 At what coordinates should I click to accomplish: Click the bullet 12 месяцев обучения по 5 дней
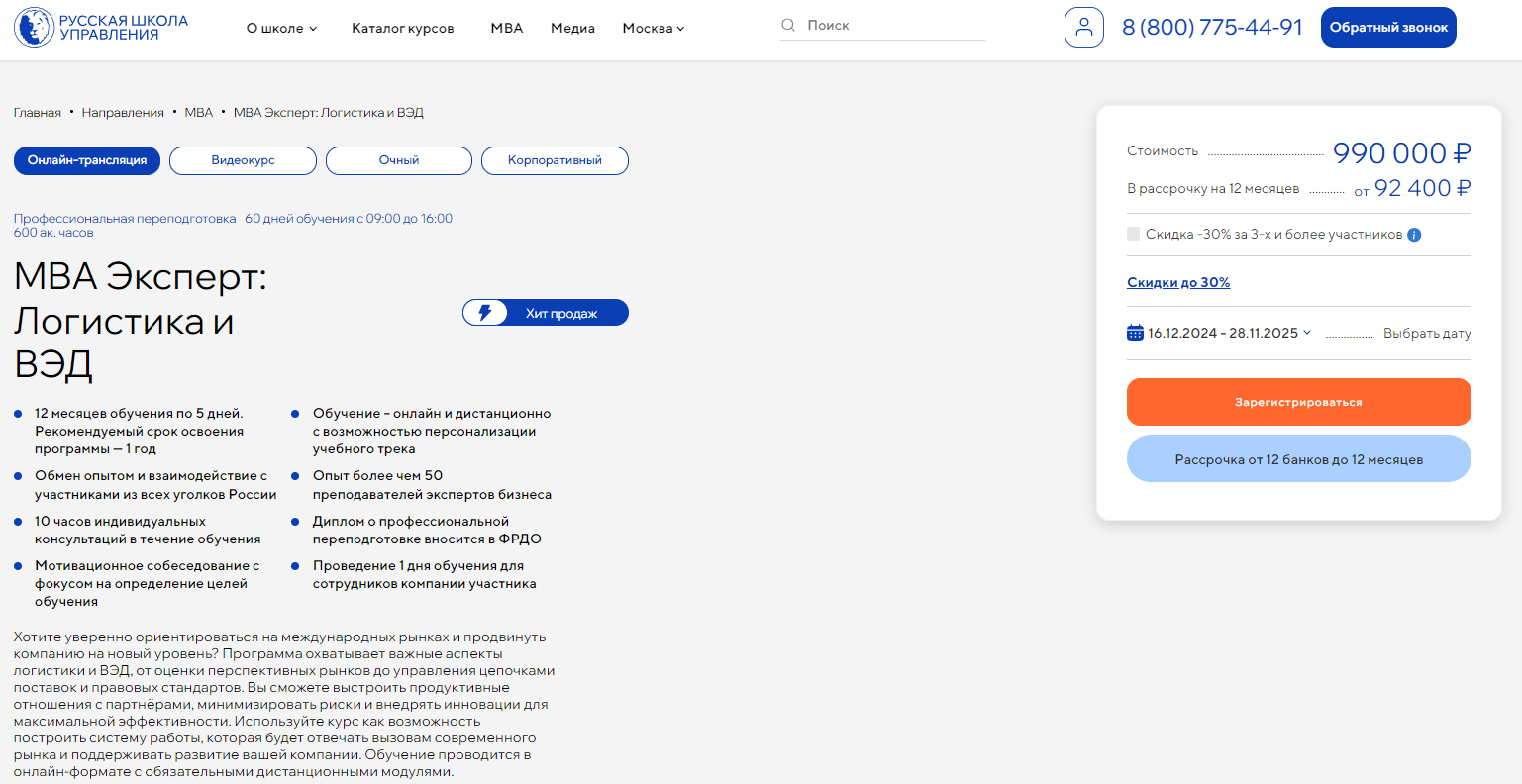pyautogui.click(x=139, y=431)
